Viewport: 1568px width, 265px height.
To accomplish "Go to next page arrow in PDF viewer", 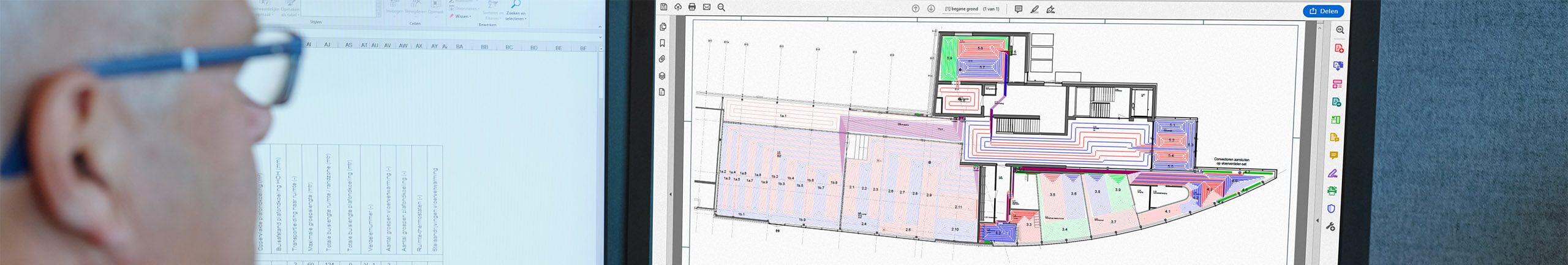I will pyautogui.click(x=931, y=9).
